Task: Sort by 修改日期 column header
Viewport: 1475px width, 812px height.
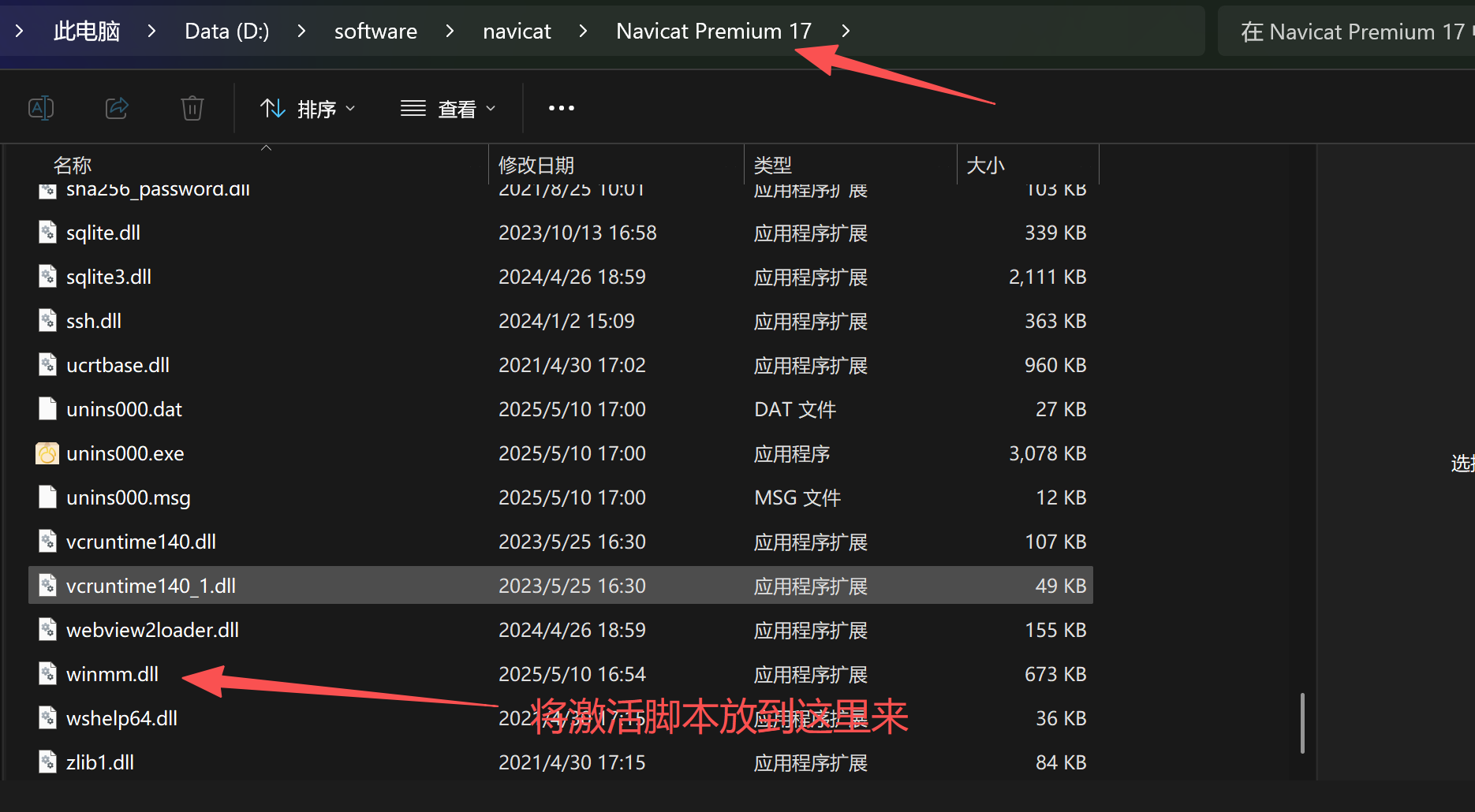Action: 536,165
